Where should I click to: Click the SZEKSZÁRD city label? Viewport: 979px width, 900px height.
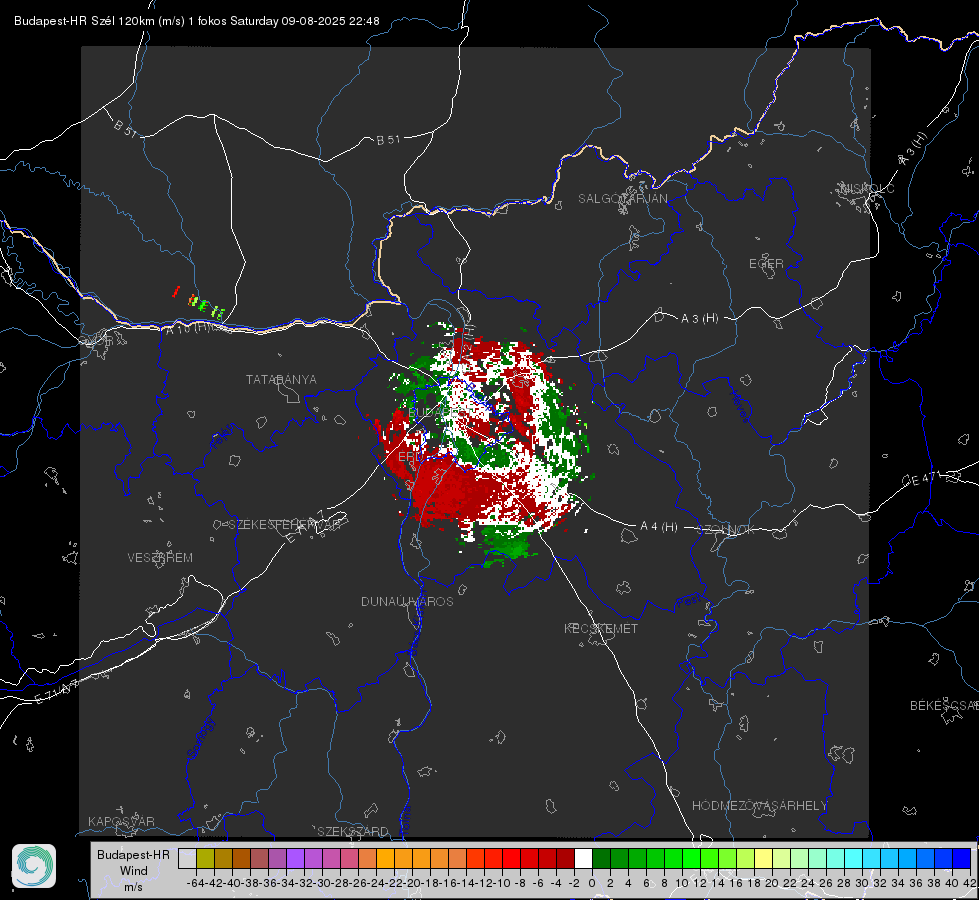pos(353,831)
